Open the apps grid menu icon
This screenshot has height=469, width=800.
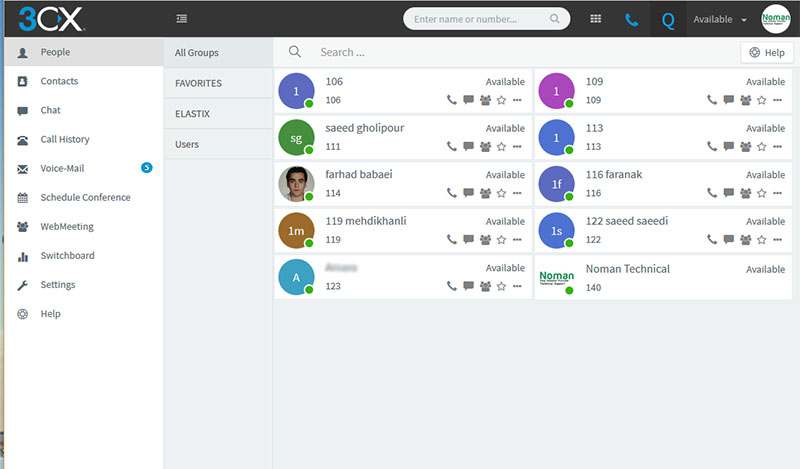(596, 19)
